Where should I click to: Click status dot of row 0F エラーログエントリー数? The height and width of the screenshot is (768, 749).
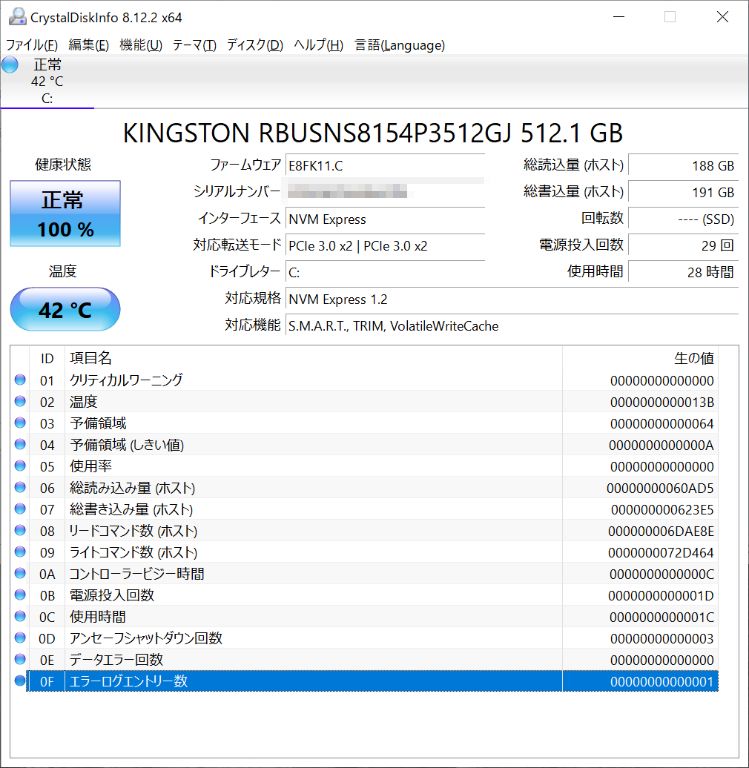point(20,681)
